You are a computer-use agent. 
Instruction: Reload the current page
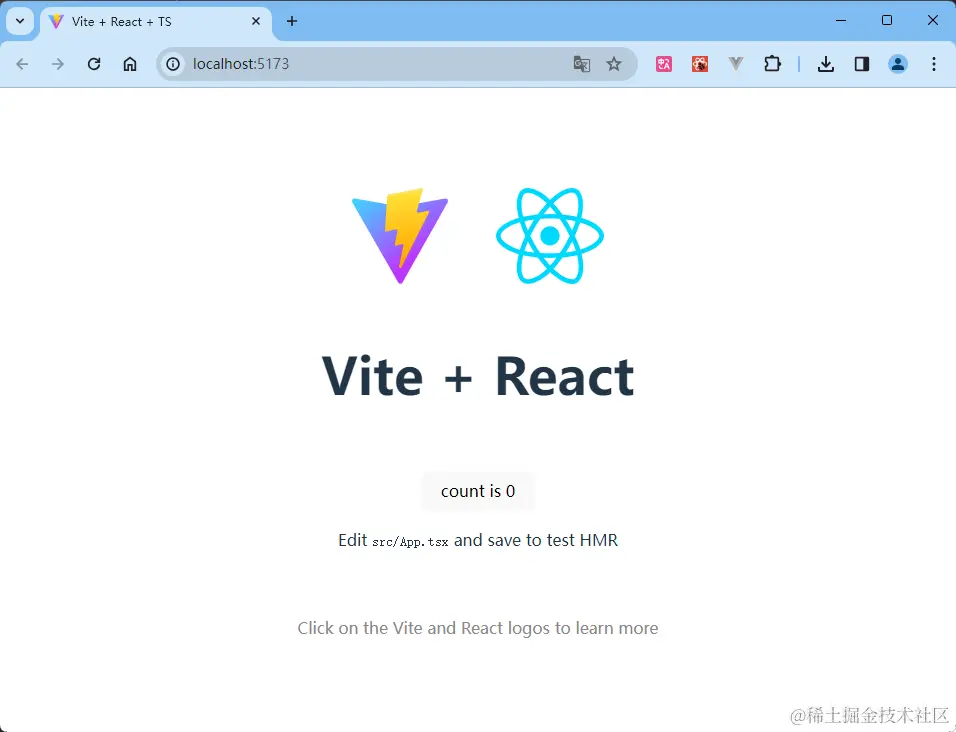click(x=94, y=64)
